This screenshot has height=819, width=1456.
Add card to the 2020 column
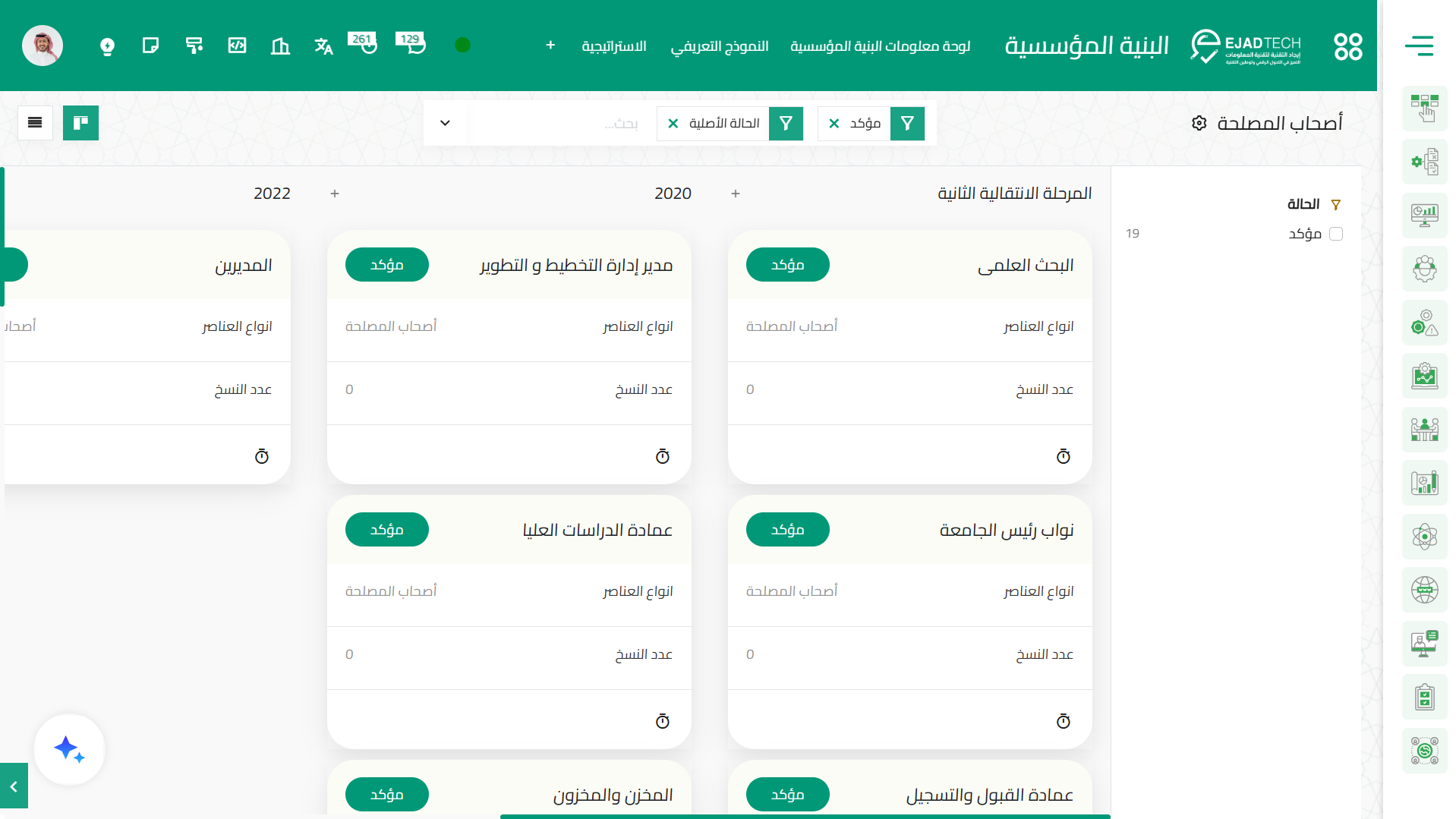(335, 194)
